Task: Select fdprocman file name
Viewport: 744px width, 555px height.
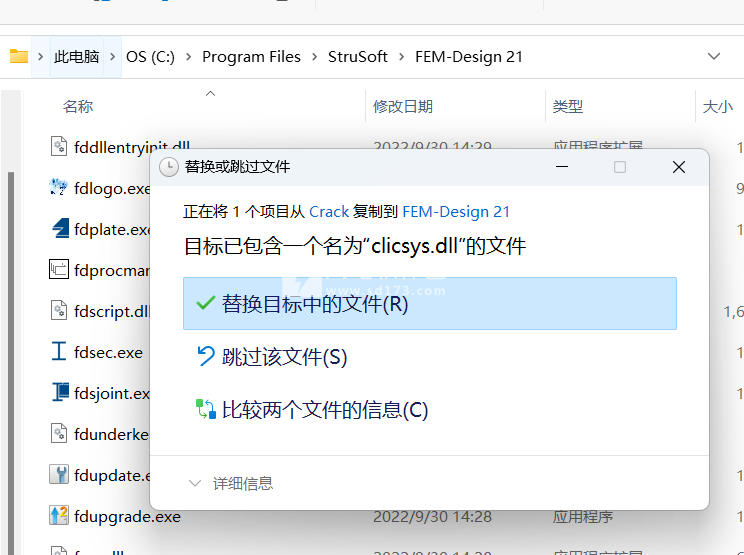Action: coord(112,270)
